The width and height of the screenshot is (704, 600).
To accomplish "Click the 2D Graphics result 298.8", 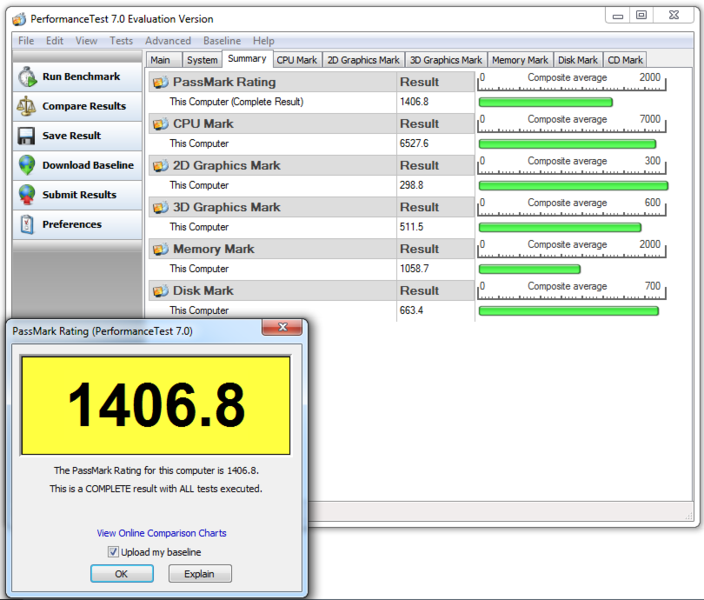I will pos(411,185).
